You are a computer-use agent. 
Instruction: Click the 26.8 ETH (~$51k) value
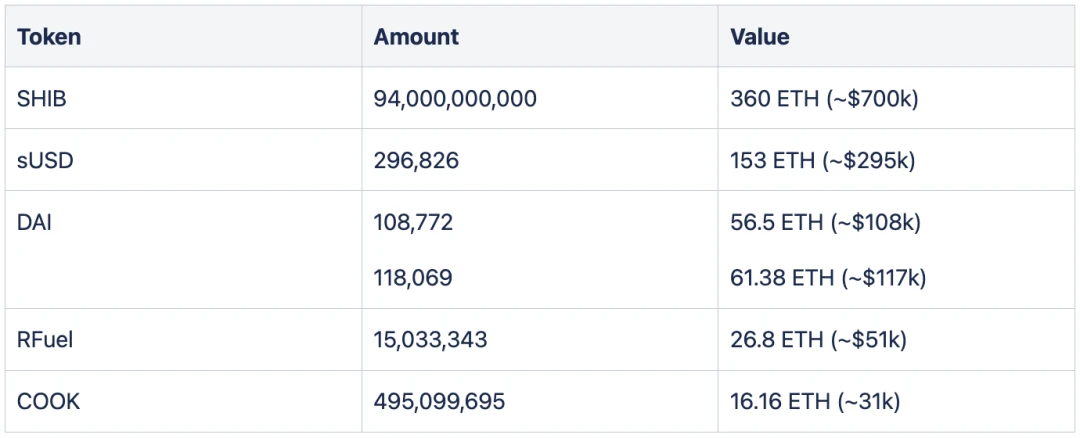[x=818, y=340]
